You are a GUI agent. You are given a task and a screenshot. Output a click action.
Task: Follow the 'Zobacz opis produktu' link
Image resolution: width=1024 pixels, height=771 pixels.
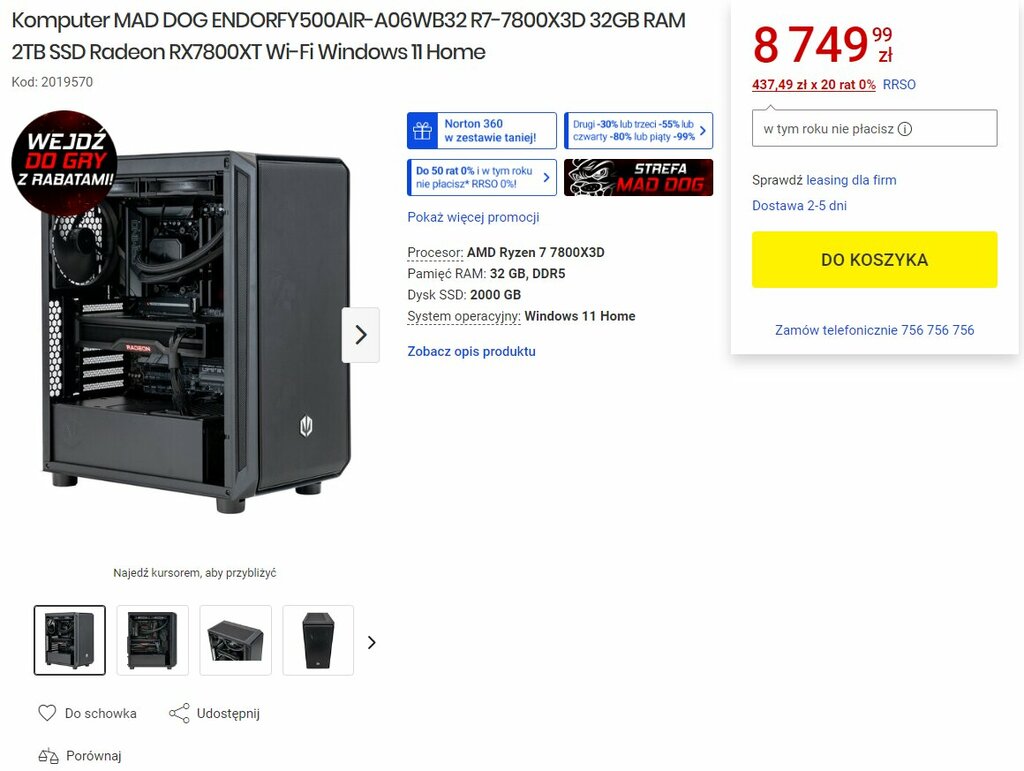[x=471, y=351]
